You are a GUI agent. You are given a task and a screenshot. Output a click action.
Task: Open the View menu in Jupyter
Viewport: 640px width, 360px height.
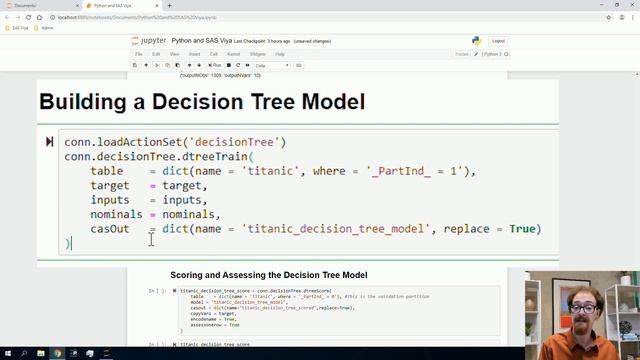(x=174, y=54)
